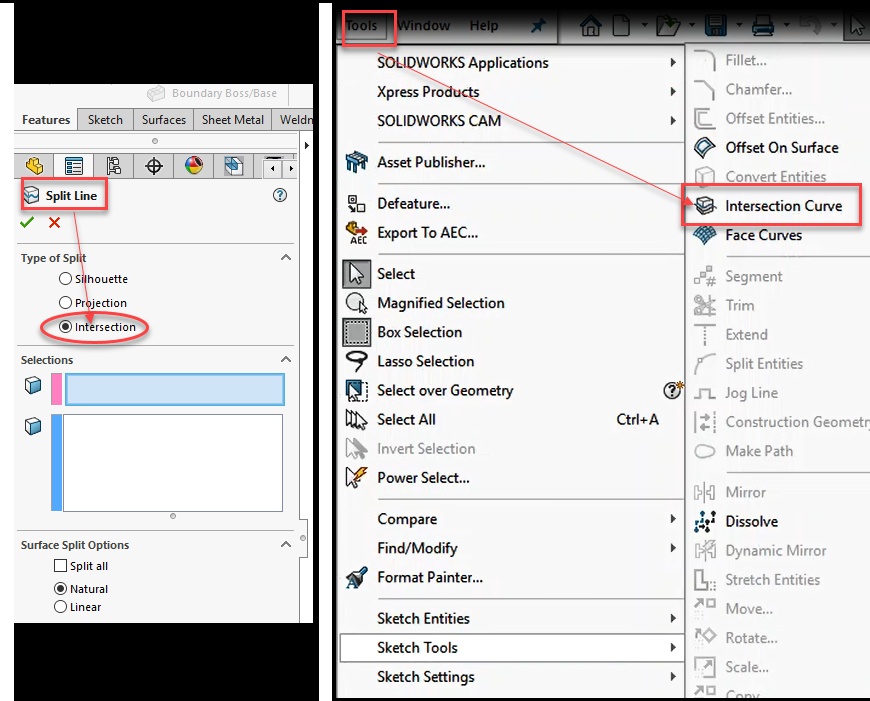Select the Natural split option

click(x=60, y=588)
